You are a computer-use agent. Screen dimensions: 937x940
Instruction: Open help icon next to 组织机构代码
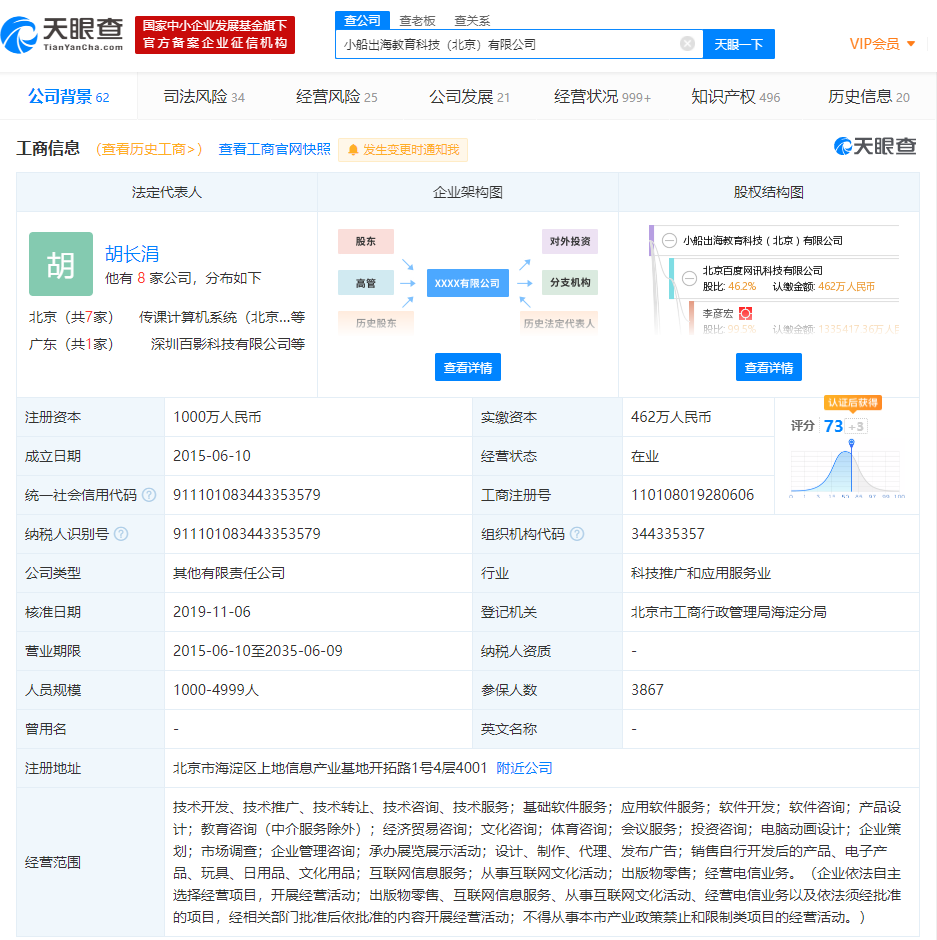577,534
